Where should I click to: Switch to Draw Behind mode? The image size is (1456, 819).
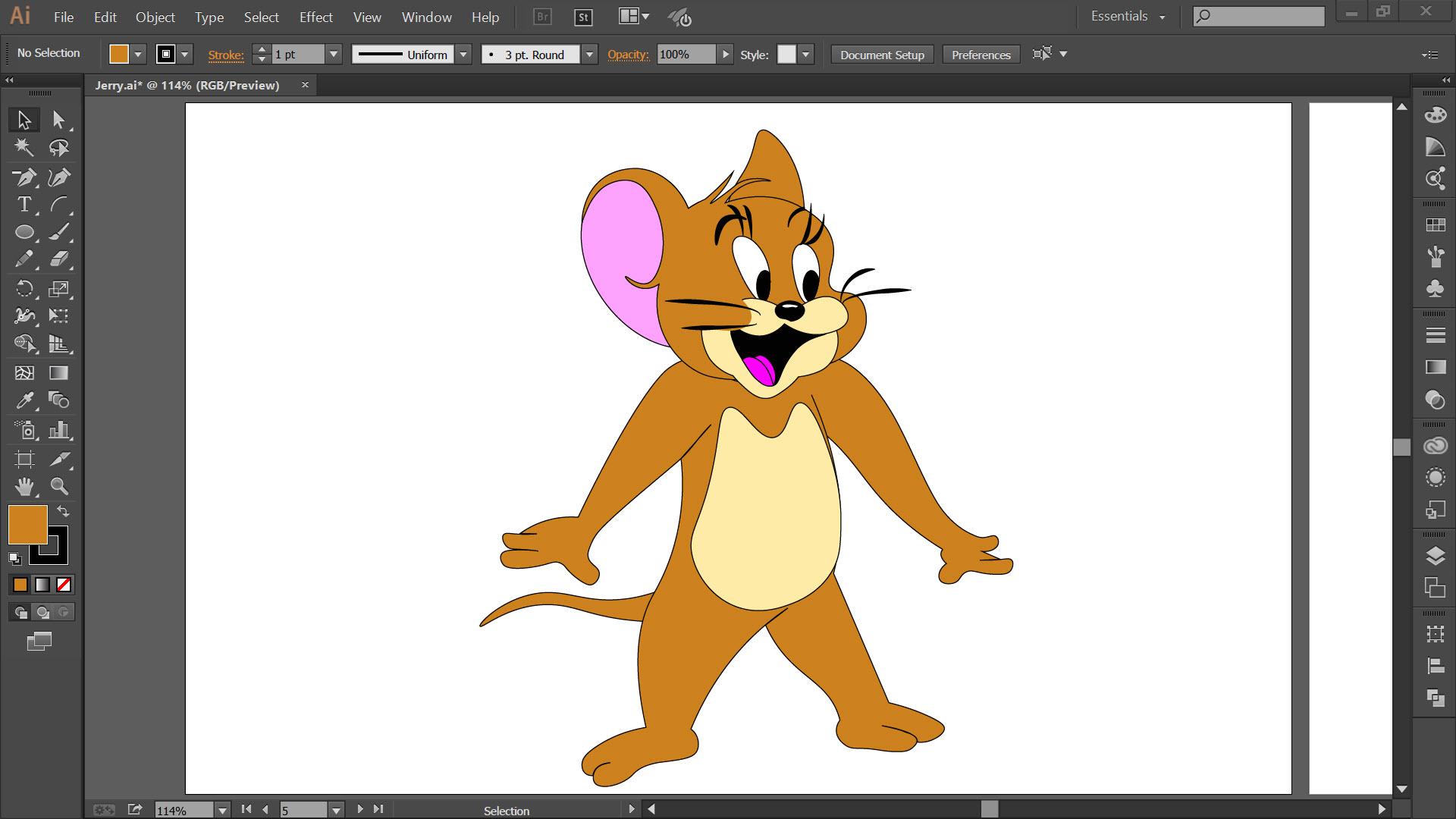click(42, 612)
